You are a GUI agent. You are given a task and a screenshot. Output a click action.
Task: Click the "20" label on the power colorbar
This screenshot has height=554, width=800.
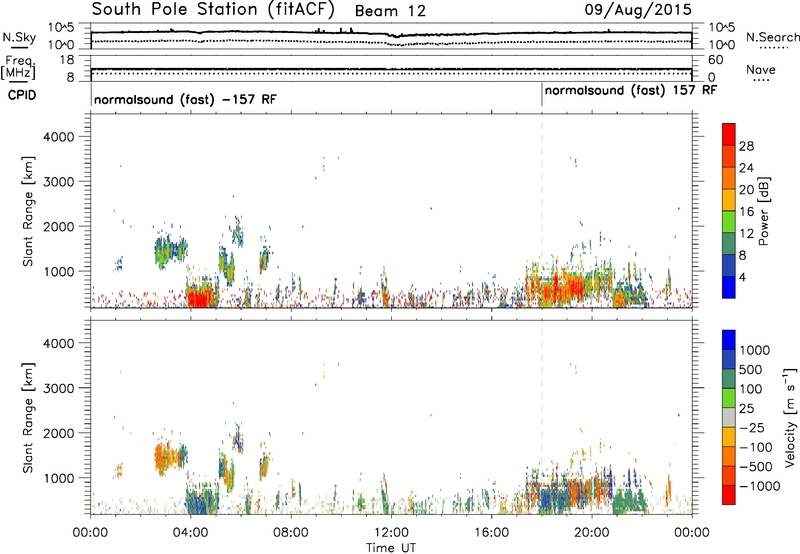(746, 190)
